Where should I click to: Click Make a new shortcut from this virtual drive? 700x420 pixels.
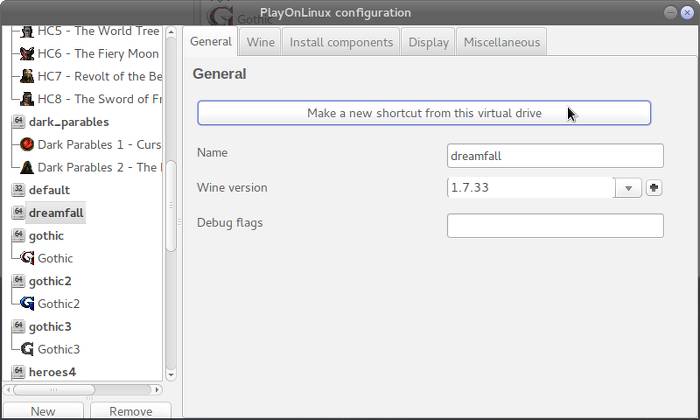424,113
